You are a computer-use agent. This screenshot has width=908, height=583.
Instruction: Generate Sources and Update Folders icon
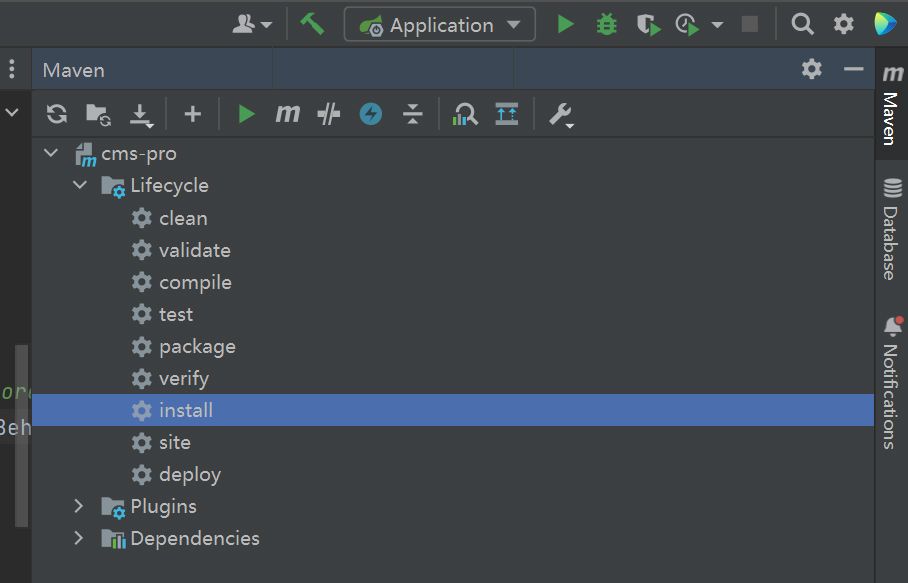[98, 115]
